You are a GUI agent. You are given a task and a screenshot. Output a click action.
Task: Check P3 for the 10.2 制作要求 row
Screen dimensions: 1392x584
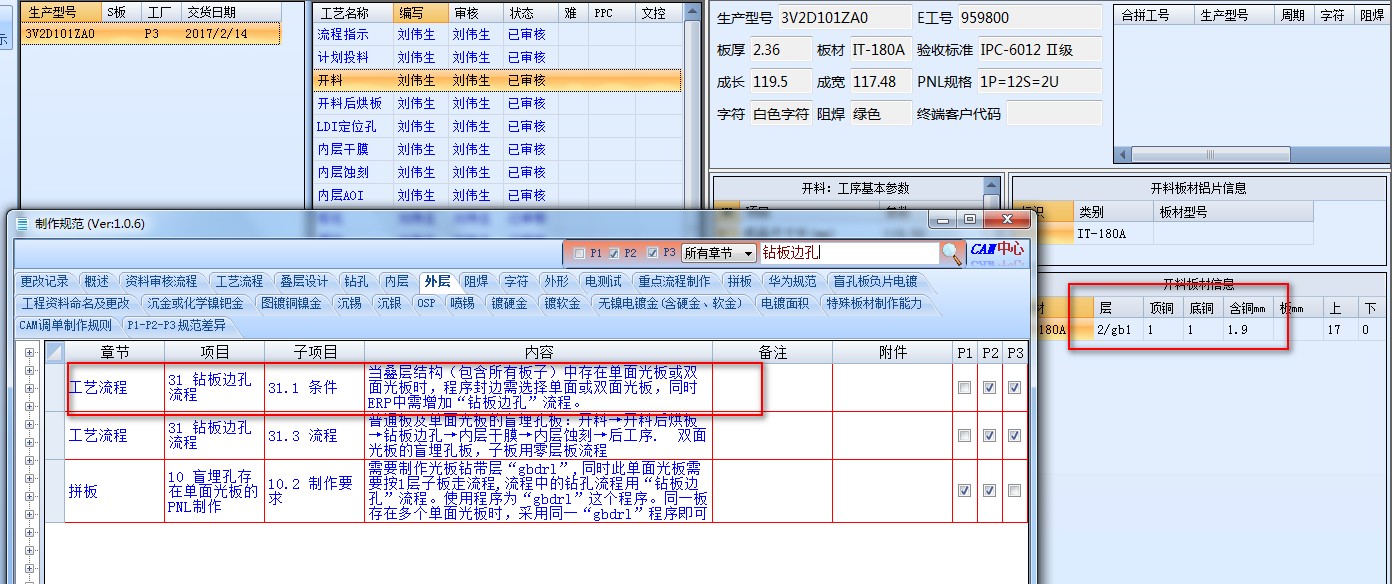[x=1015, y=491]
